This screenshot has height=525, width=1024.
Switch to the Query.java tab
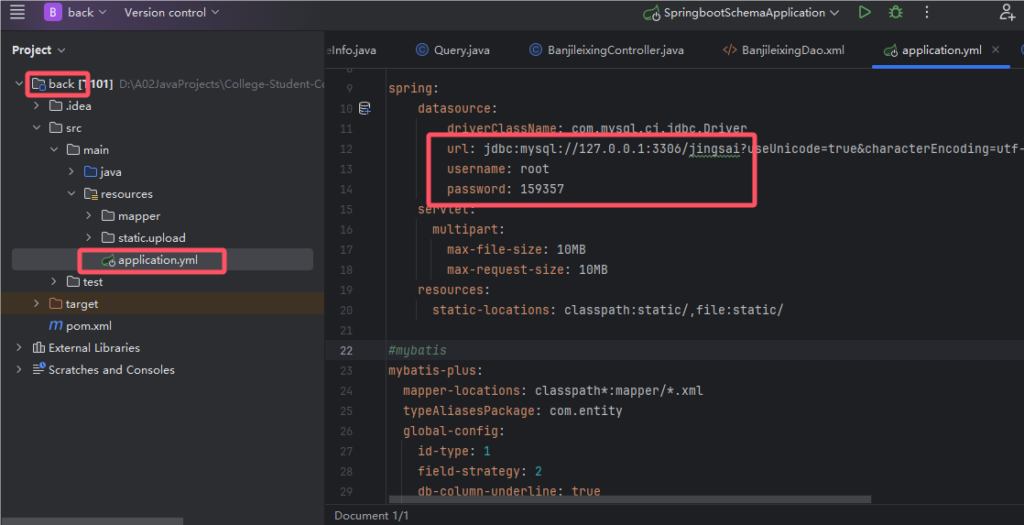pos(453,50)
